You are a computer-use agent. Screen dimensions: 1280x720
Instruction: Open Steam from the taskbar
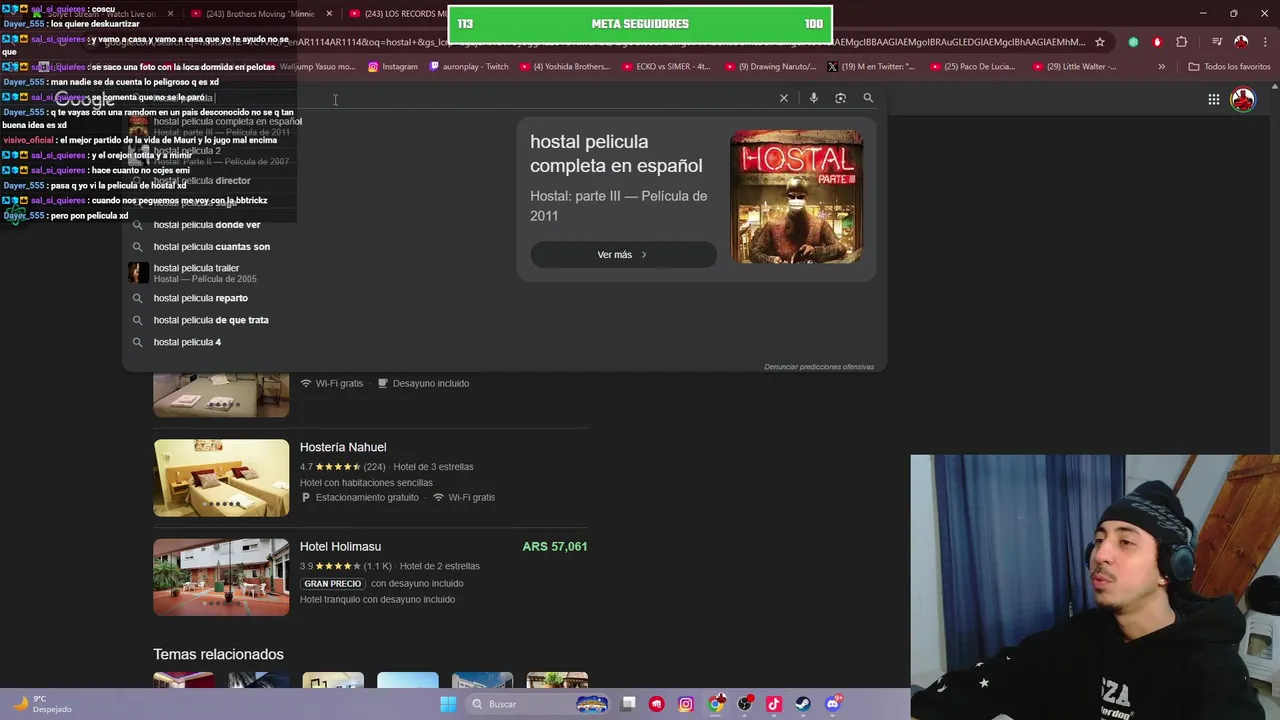coord(803,704)
